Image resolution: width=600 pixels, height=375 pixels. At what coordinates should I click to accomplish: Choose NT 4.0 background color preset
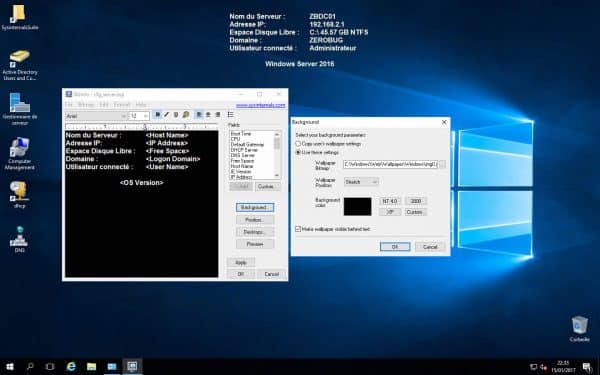(x=390, y=201)
